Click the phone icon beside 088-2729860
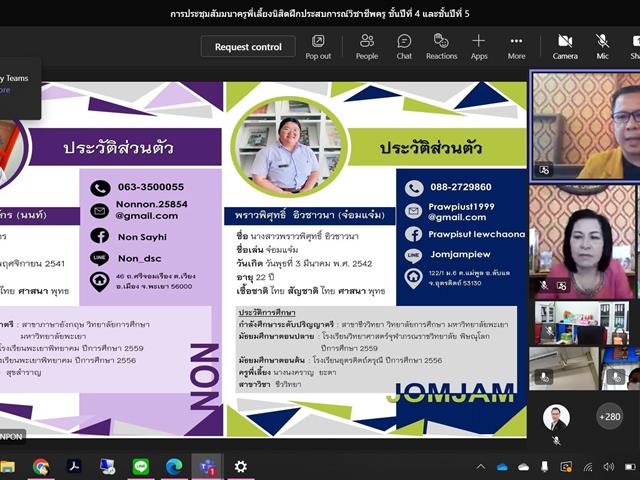Image resolution: width=640 pixels, height=480 pixels. coord(413,188)
